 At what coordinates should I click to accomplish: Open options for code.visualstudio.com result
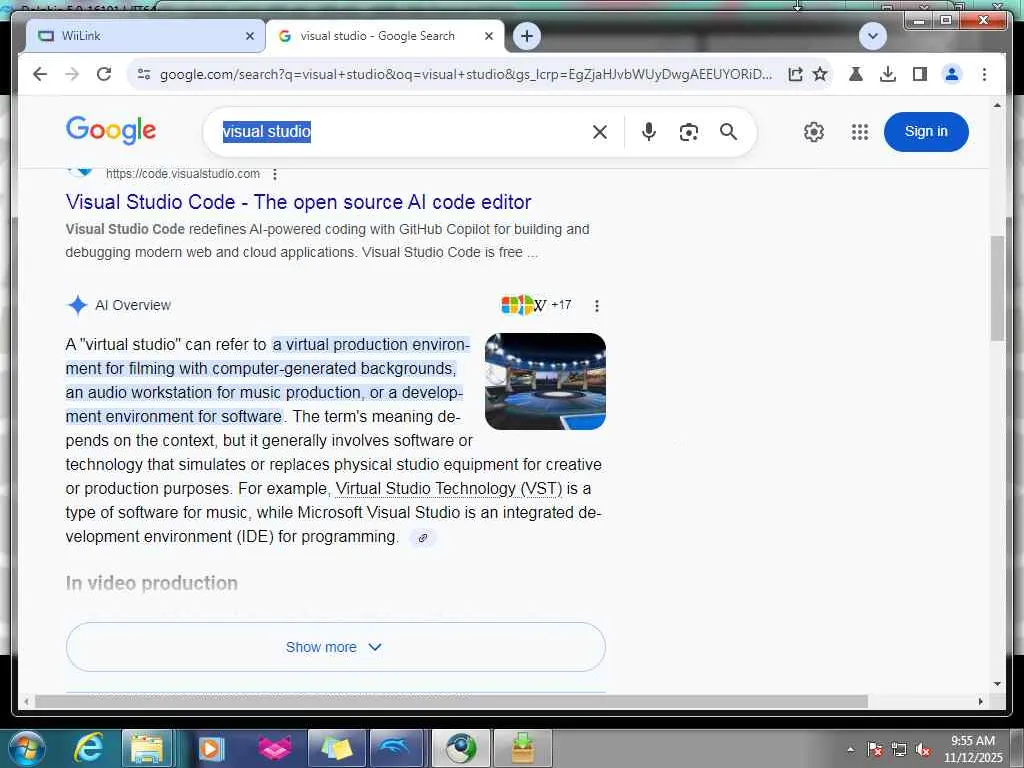(x=275, y=174)
